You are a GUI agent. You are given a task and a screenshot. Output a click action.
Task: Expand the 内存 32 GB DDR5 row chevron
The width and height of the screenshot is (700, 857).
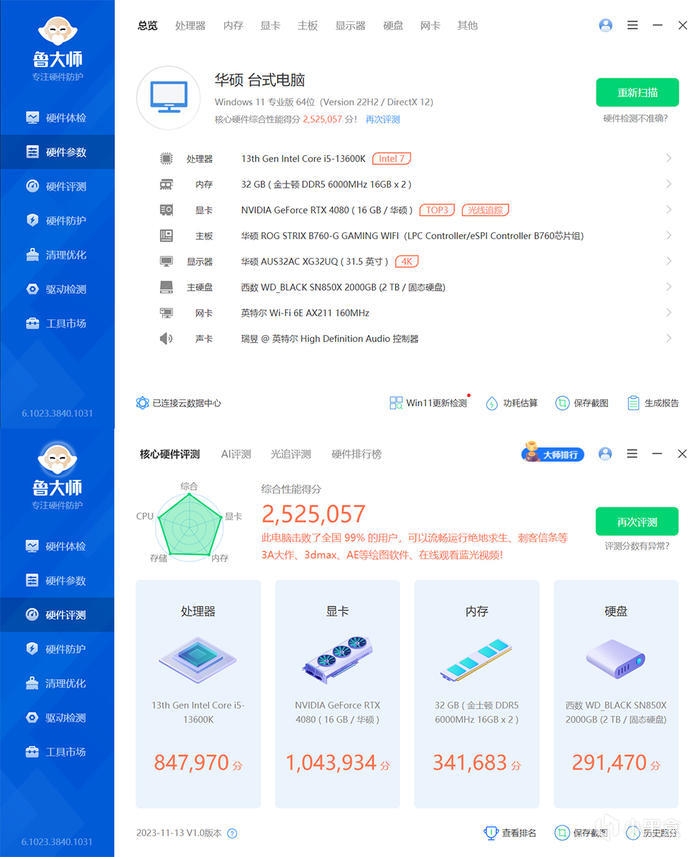668,184
